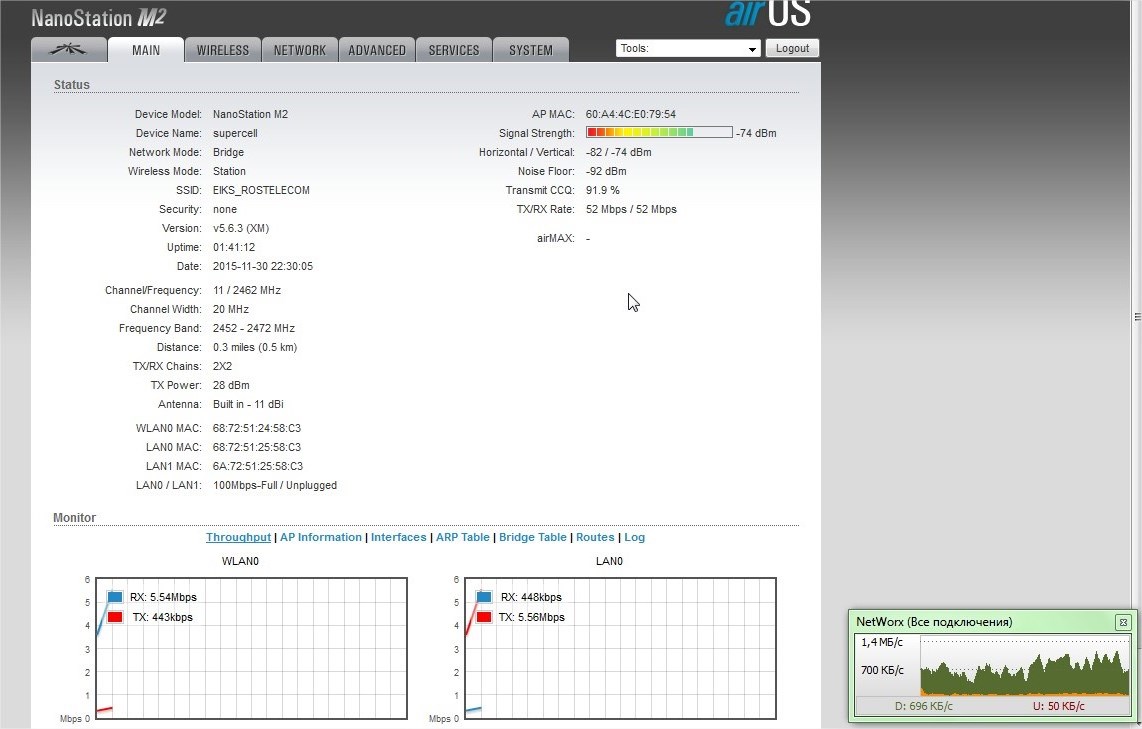Screen dimensions: 1142x729
Task: Click the Distance value 0.3 miles (0.5 km)
Action: tap(255, 347)
